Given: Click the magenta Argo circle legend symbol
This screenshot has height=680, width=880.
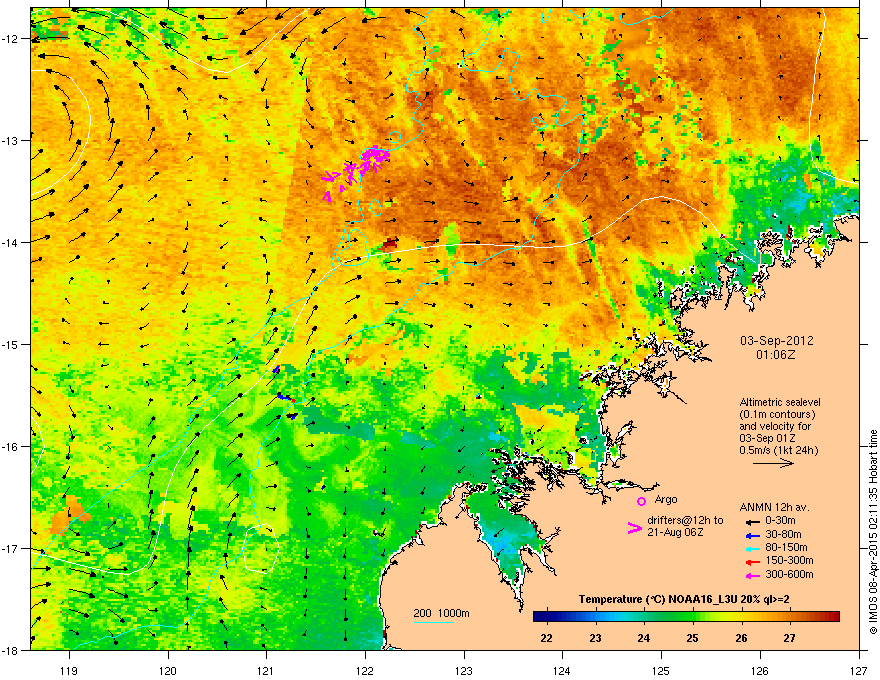Looking at the screenshot, I should 641,501.
